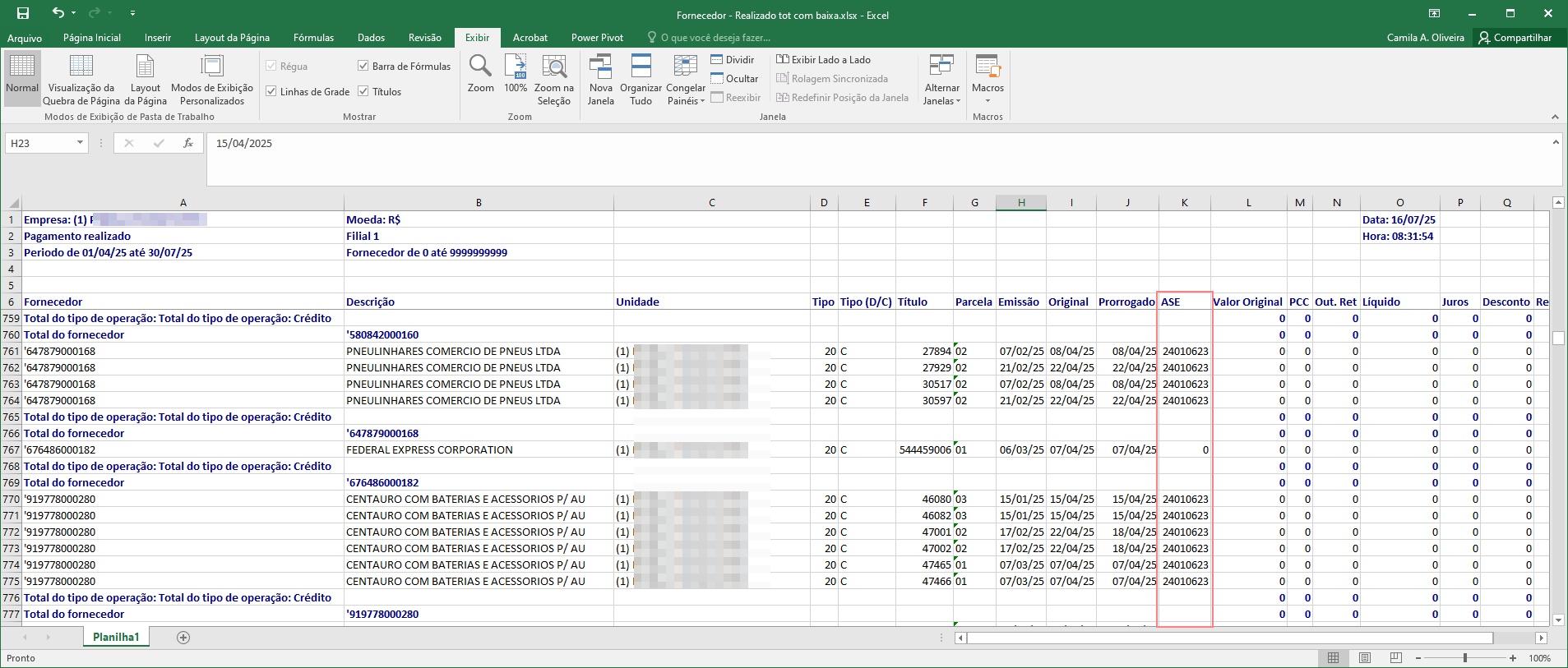Click cell with title 544459006

pos(924,449)
